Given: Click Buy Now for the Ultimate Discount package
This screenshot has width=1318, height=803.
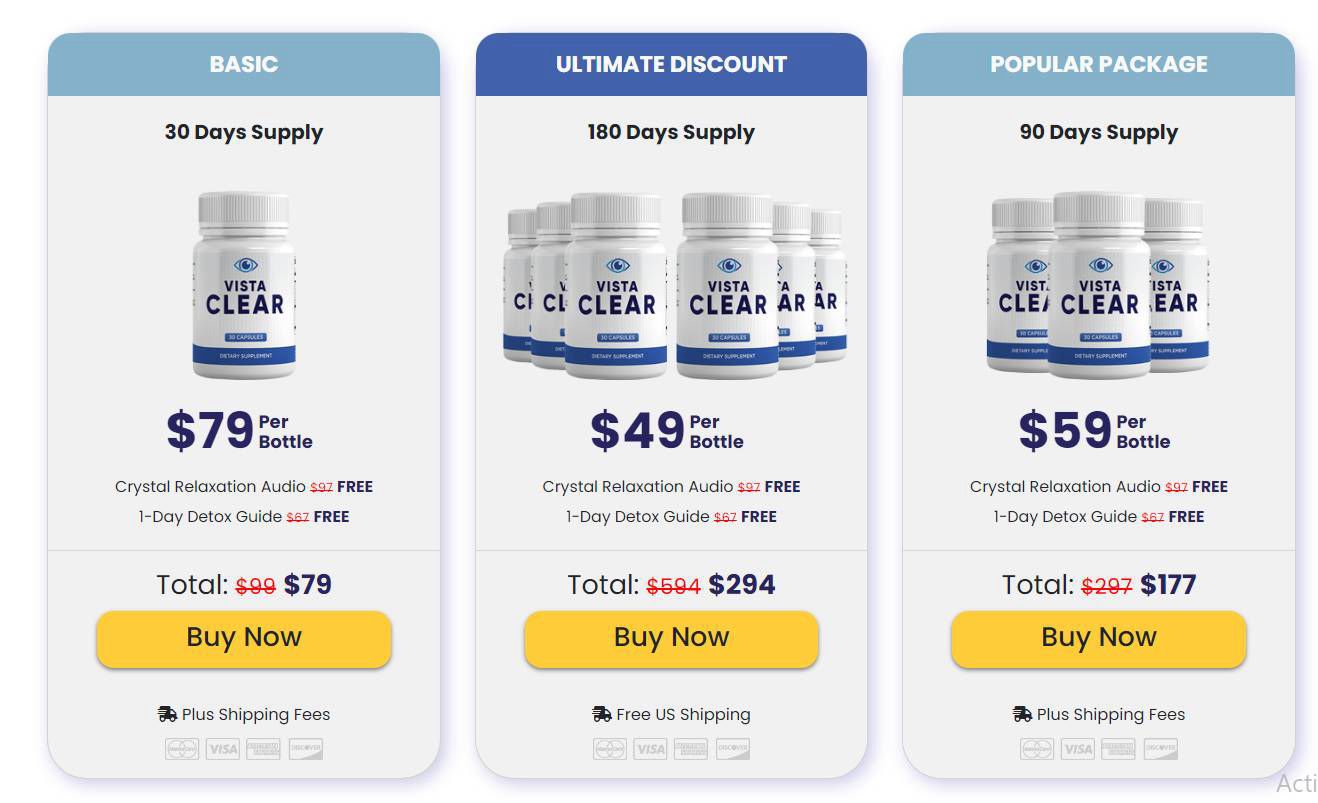Looking at the screenshot, I should [x=671, y=638].
